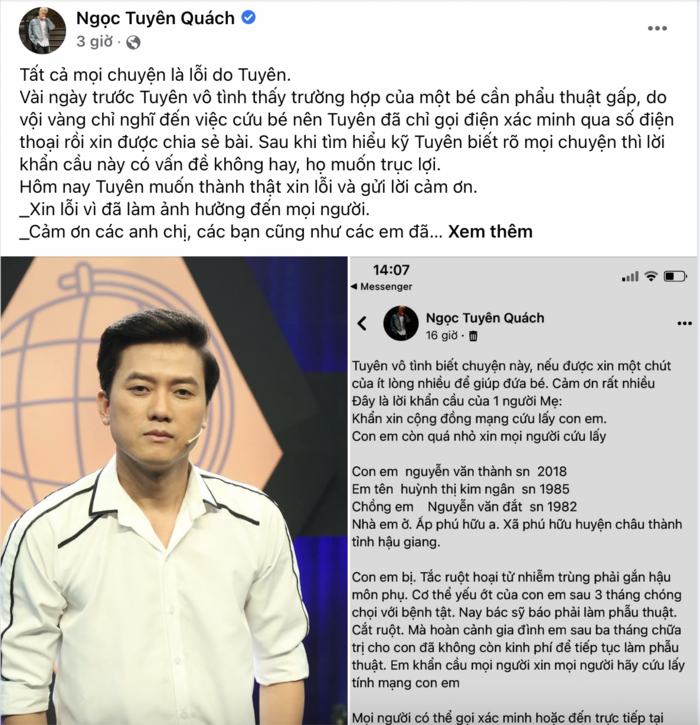
Task: Expand post with Xem thêm
Action: click(x=490, y=231)
